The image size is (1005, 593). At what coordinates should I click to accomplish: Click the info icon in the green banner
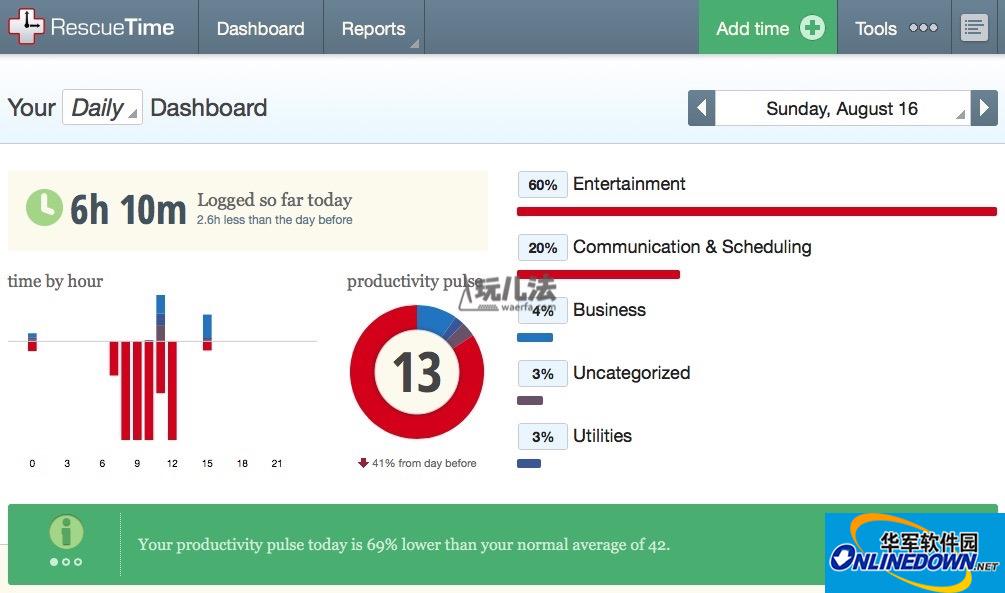[x=66, y=532]
